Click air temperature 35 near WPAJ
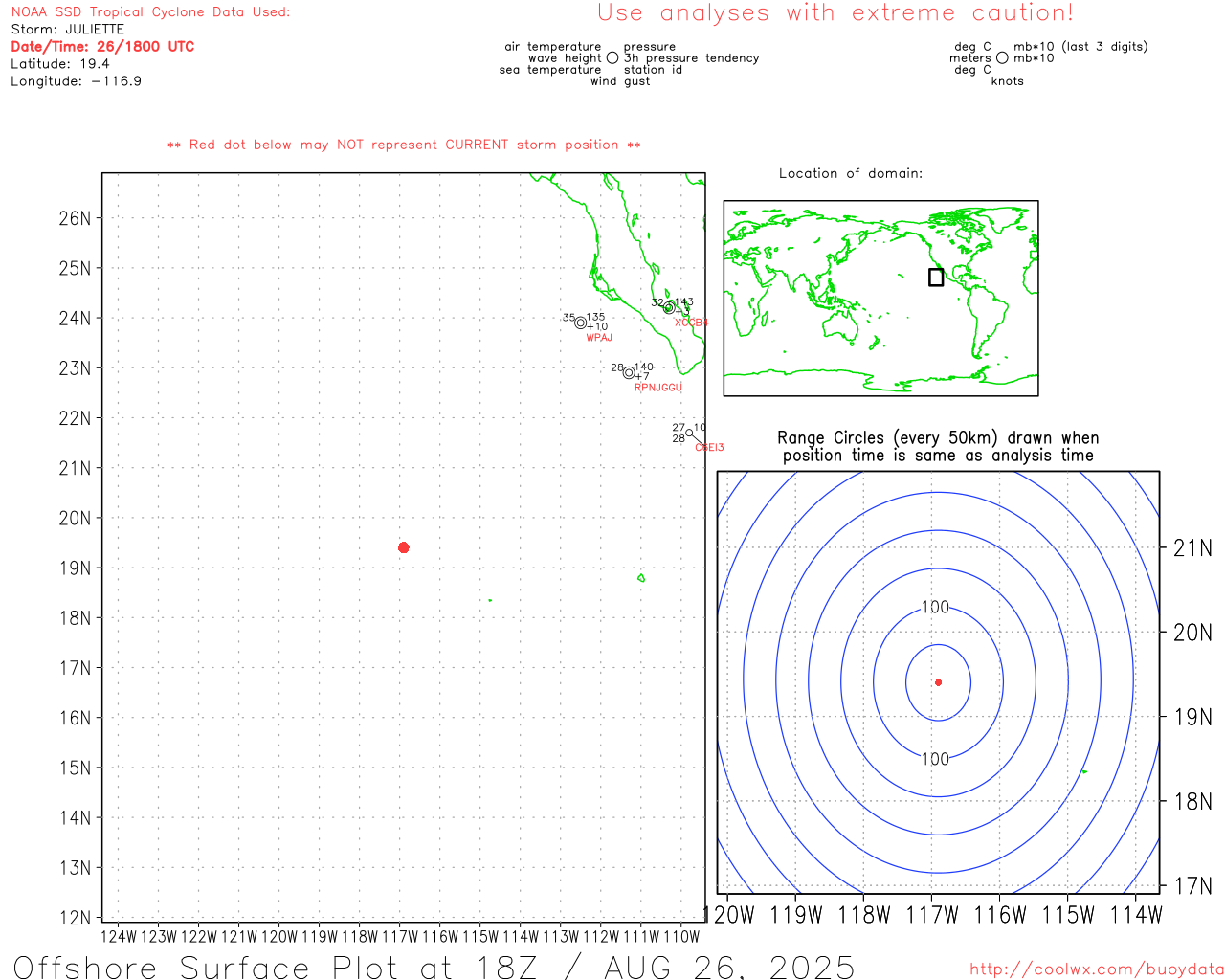The image size is (1225, 980). coord(569,318)
